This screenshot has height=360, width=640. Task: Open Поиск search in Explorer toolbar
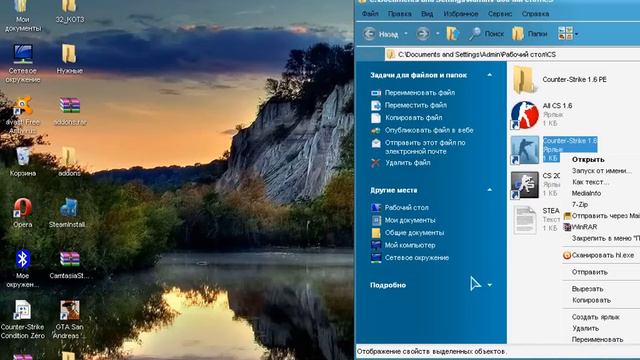[x=487, y=34]
